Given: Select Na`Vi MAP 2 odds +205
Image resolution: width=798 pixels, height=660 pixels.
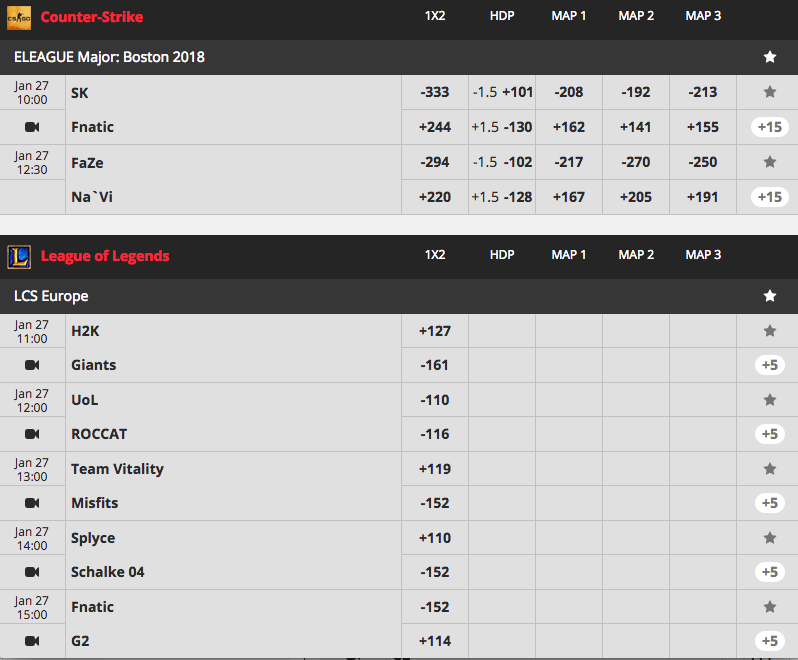Looking at the screenshot, I should 636,197.
